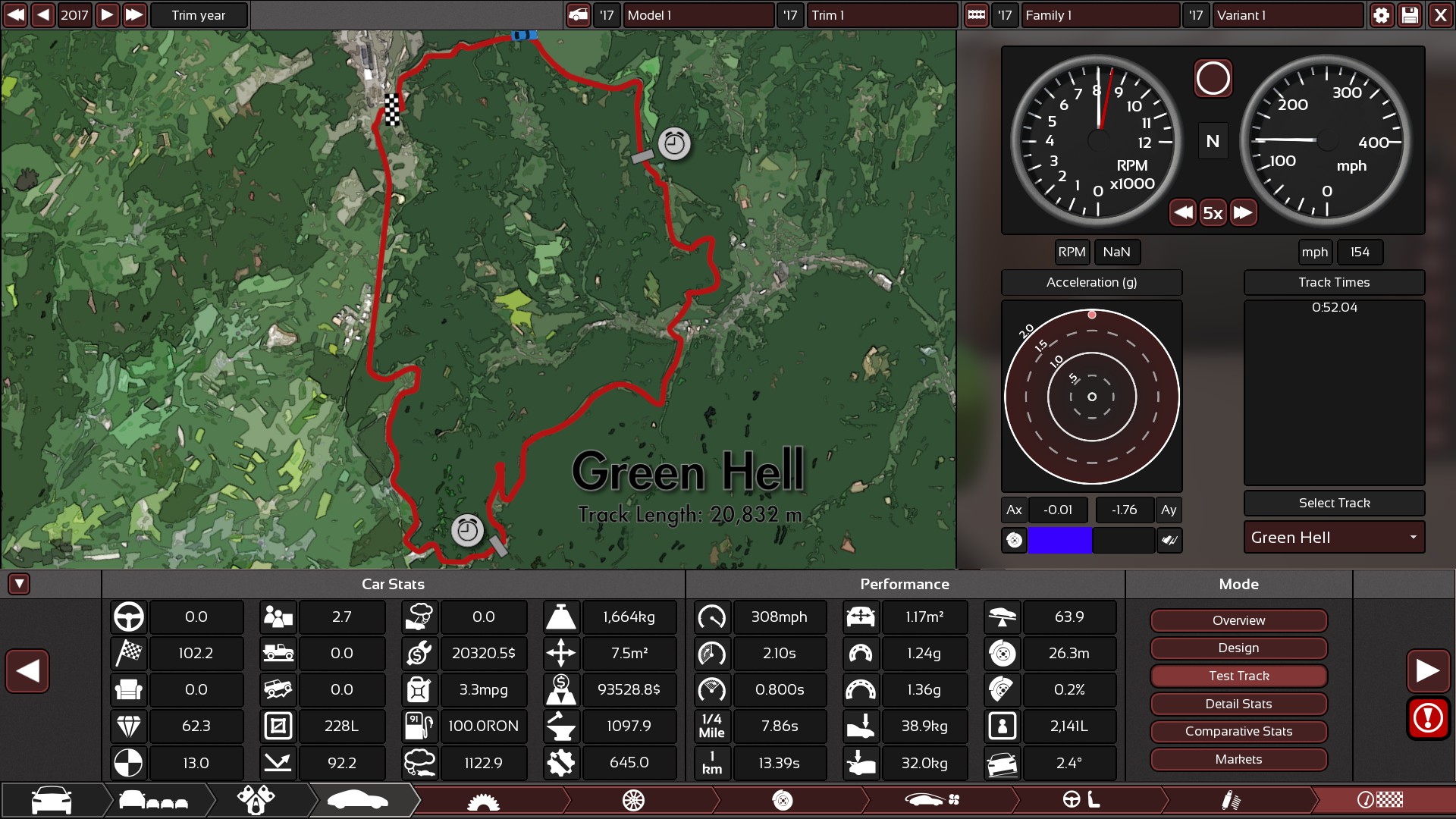Screen dimensions: 1456x819
Task: Toggle the RPM readout label
Action: [1072, 252]
